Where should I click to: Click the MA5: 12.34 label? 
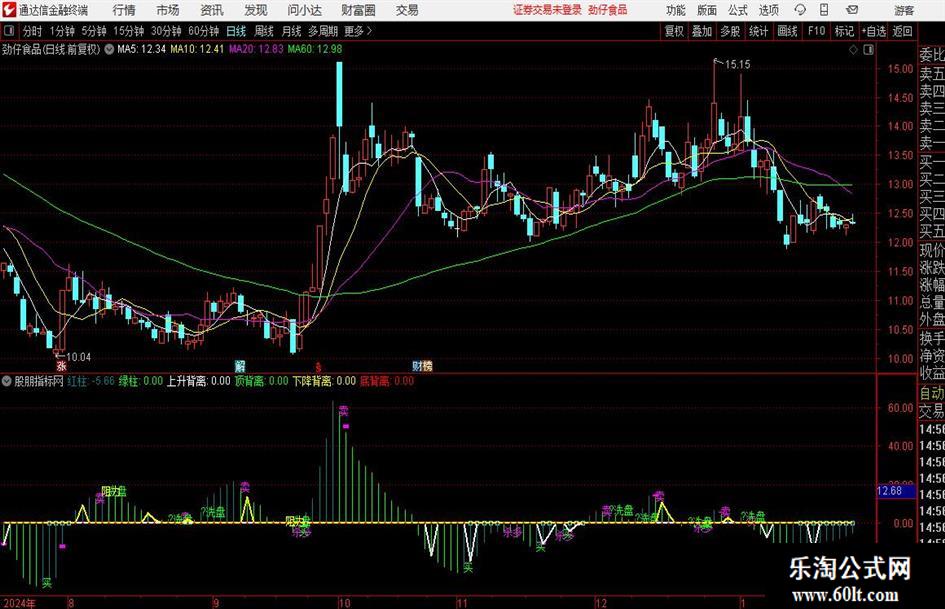(141, 49)
